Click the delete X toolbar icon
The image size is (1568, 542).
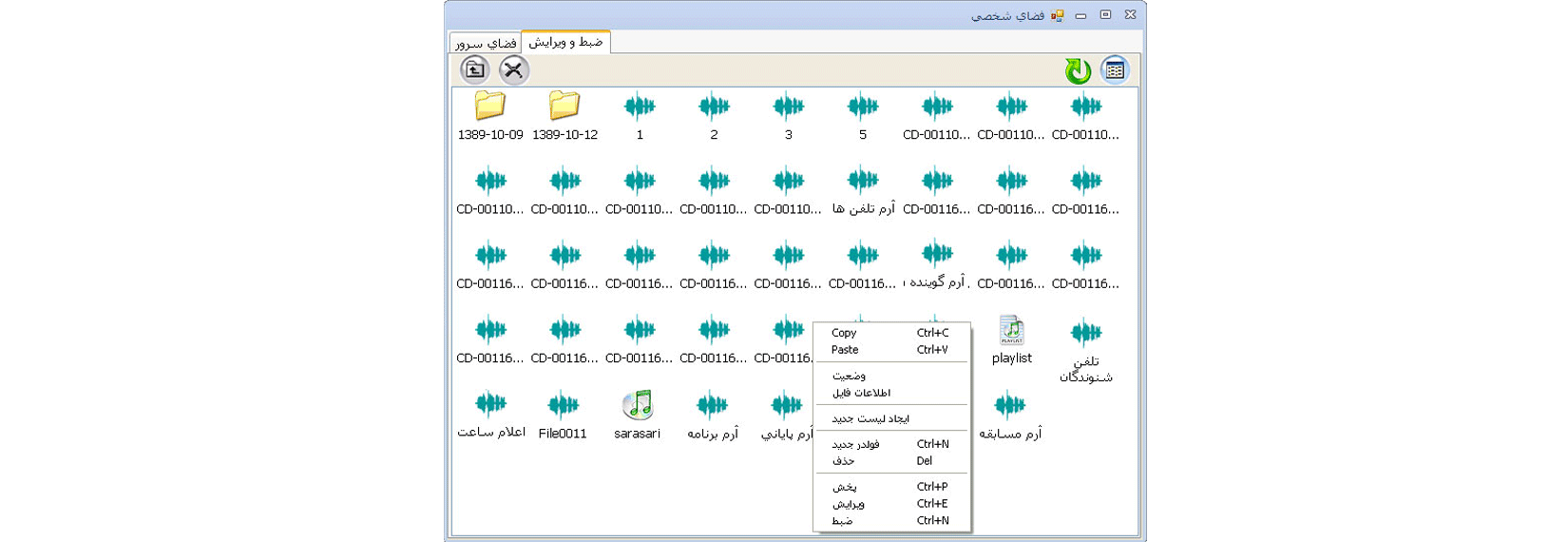(513, 69)
